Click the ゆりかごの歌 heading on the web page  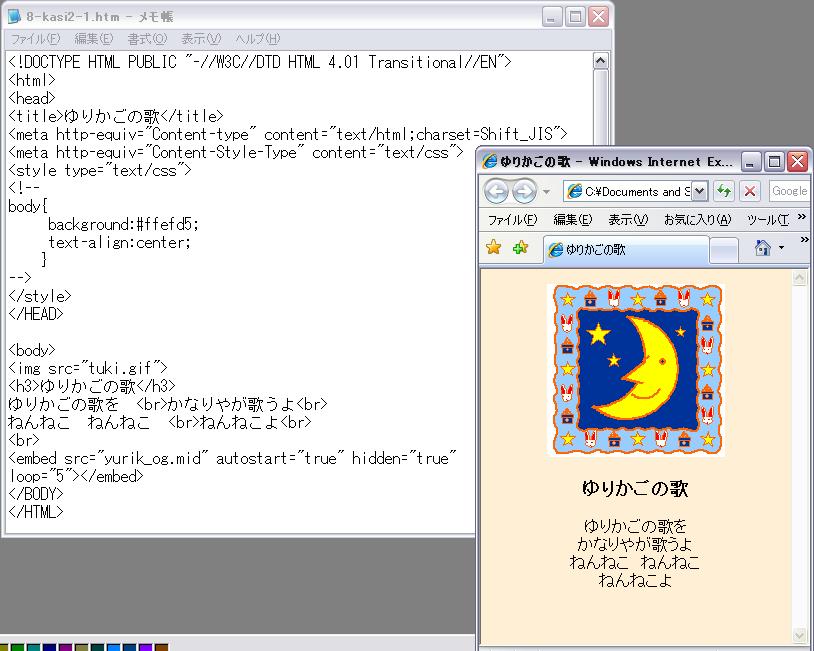[x=635, y=488]
